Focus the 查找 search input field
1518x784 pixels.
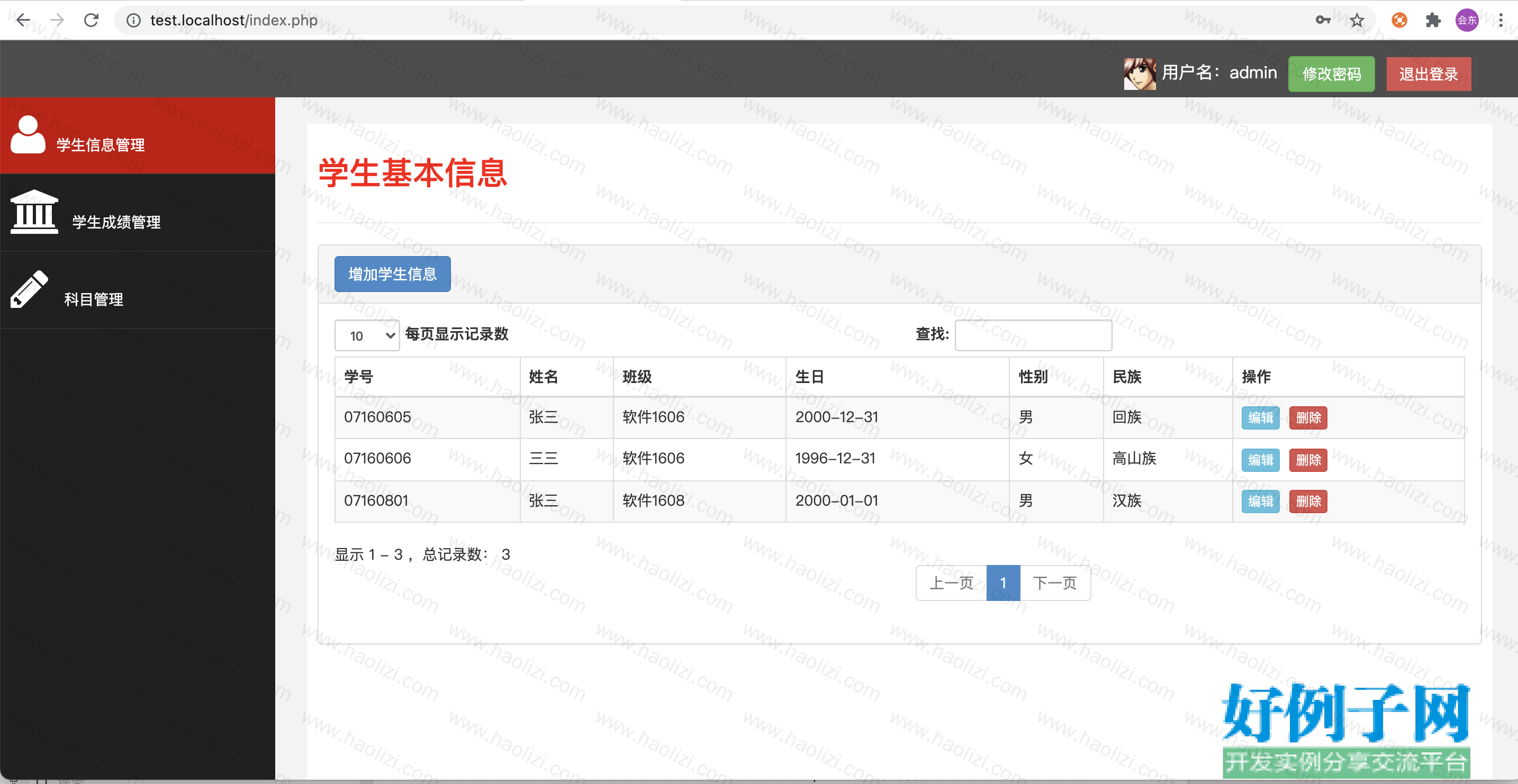coord(1033,335)
